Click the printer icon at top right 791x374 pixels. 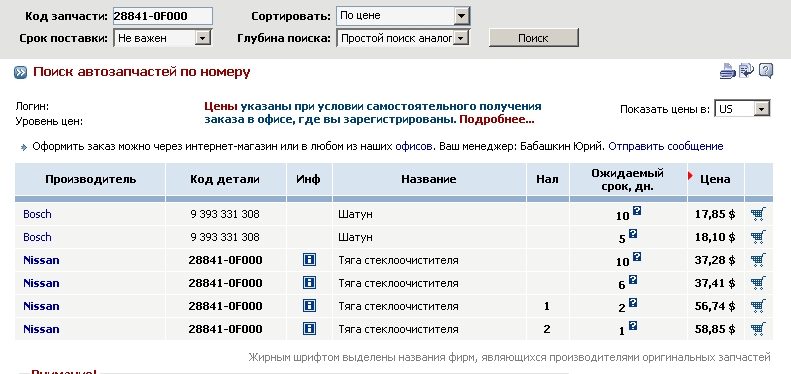[728, 71]
